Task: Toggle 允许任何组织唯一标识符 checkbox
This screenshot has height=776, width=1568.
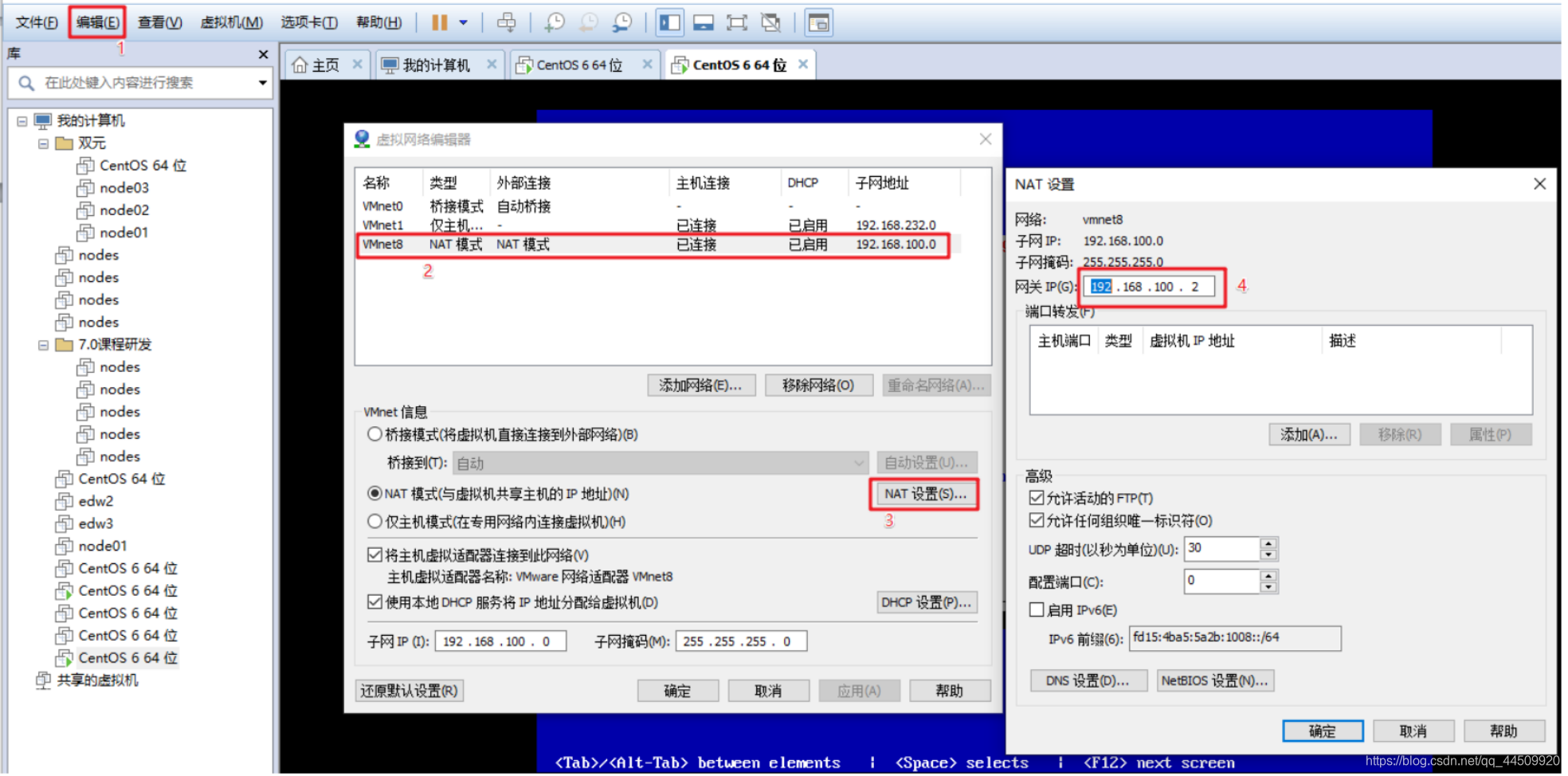Action: coord(1036,520)
